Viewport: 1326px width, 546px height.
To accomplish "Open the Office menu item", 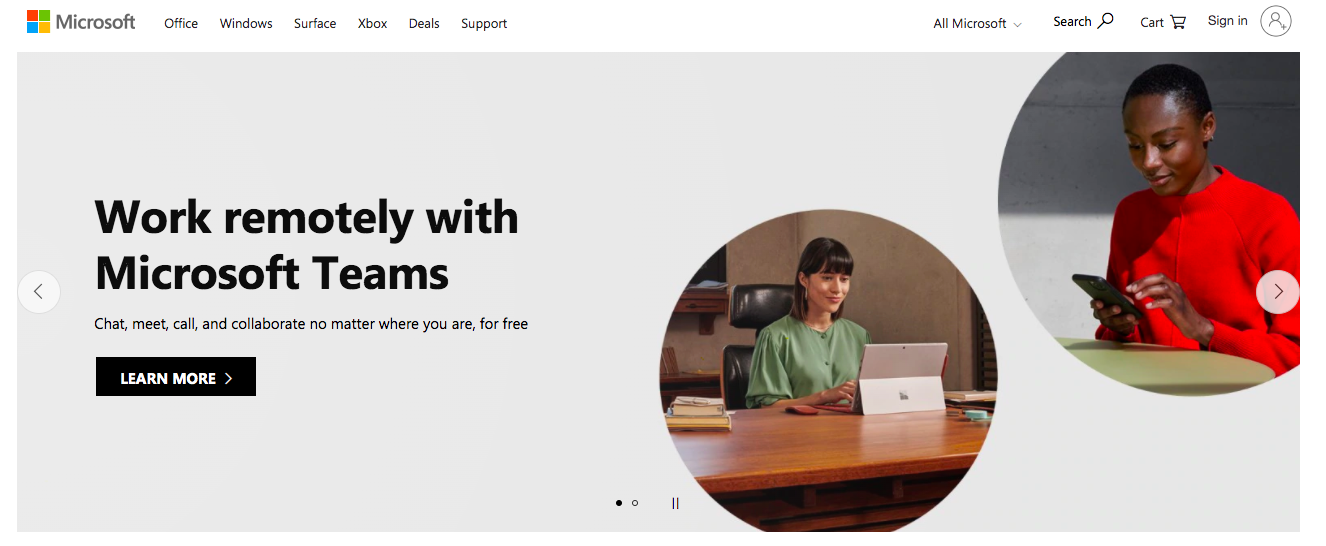I will point(181,23).
